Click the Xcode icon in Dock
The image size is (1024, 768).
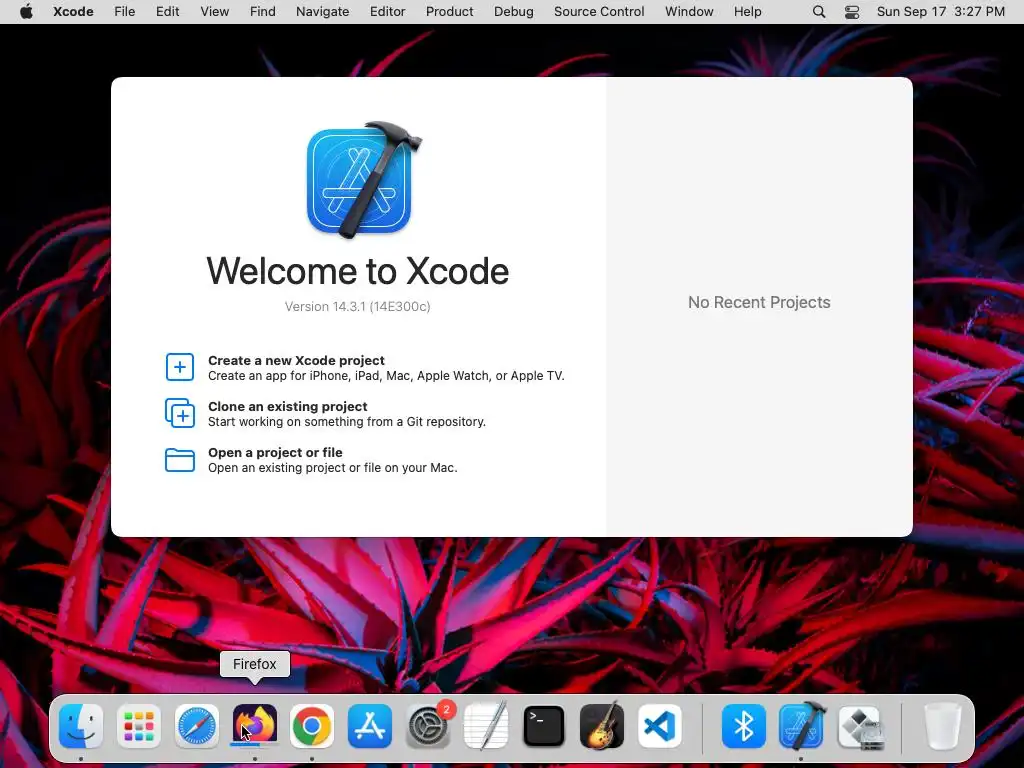pos(801,726)
